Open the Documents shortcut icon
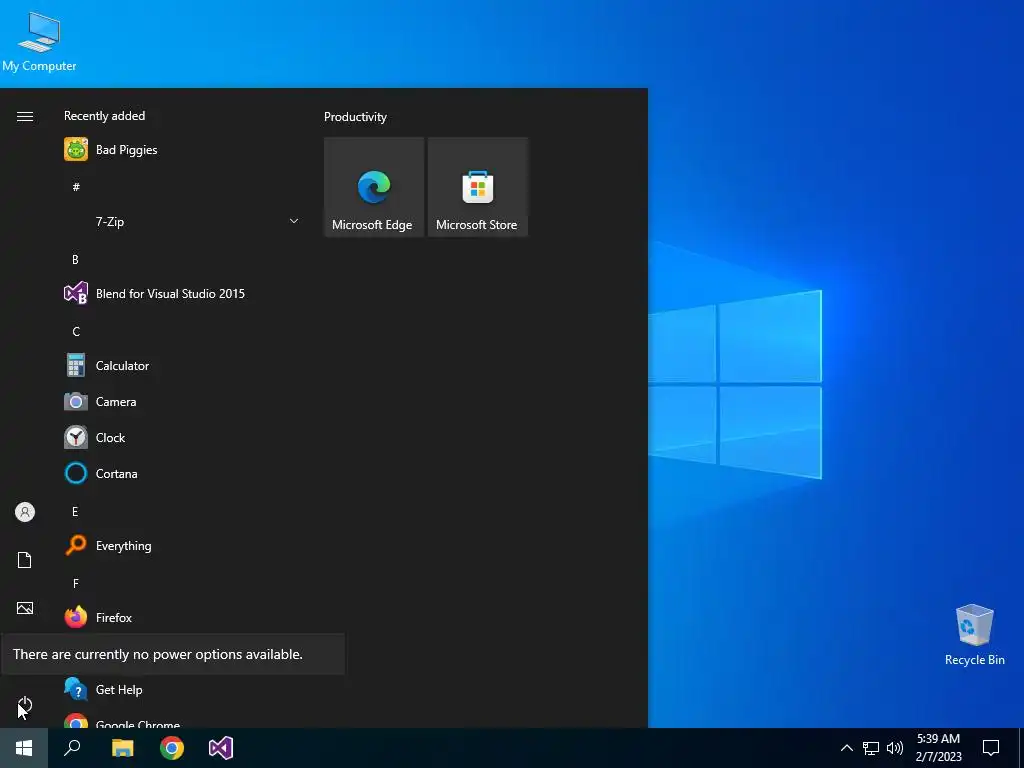This screenshot has height=768, width=1024. click(x=25, y=560)
